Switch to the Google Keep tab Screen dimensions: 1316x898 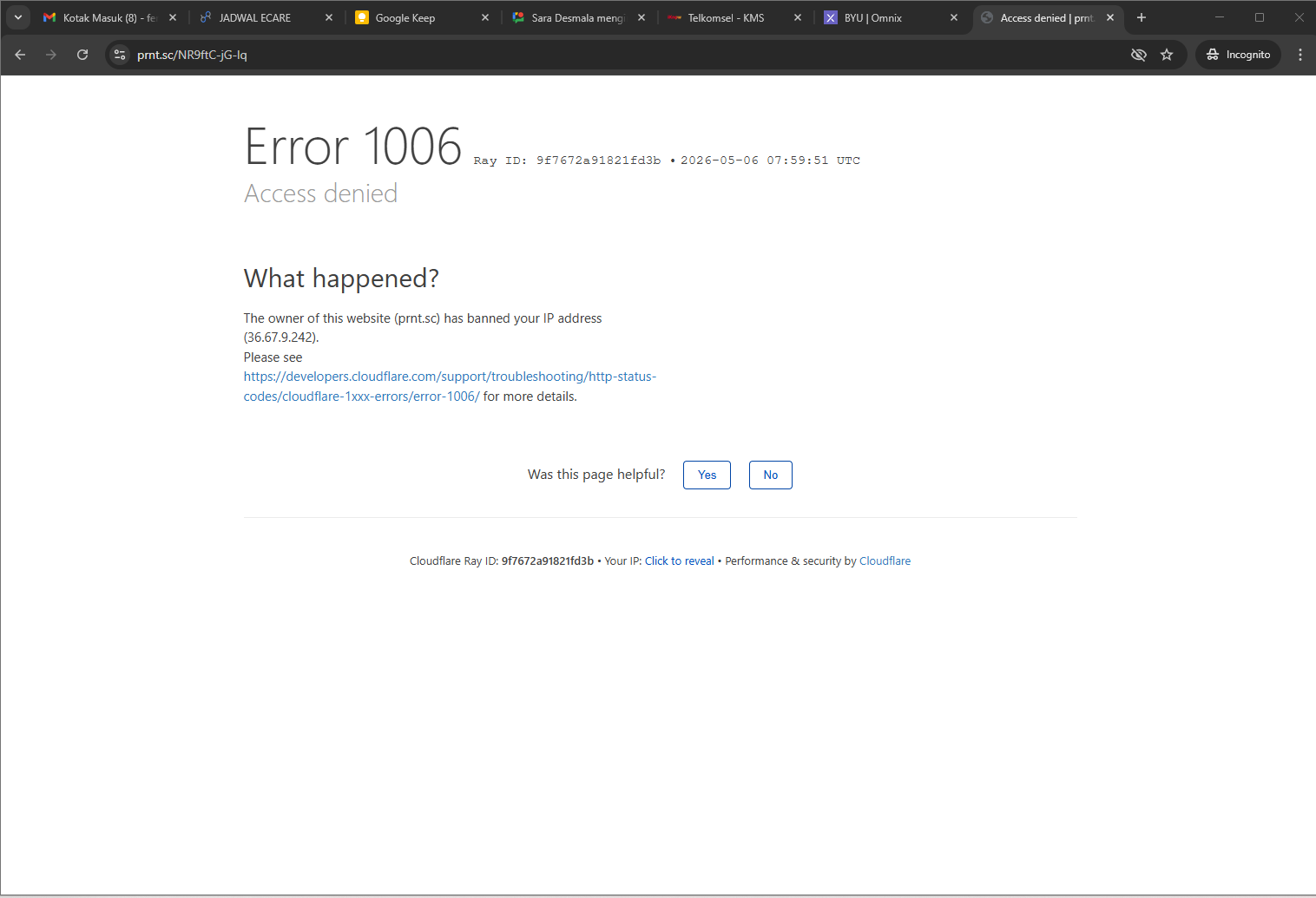(x=422, y=17)
